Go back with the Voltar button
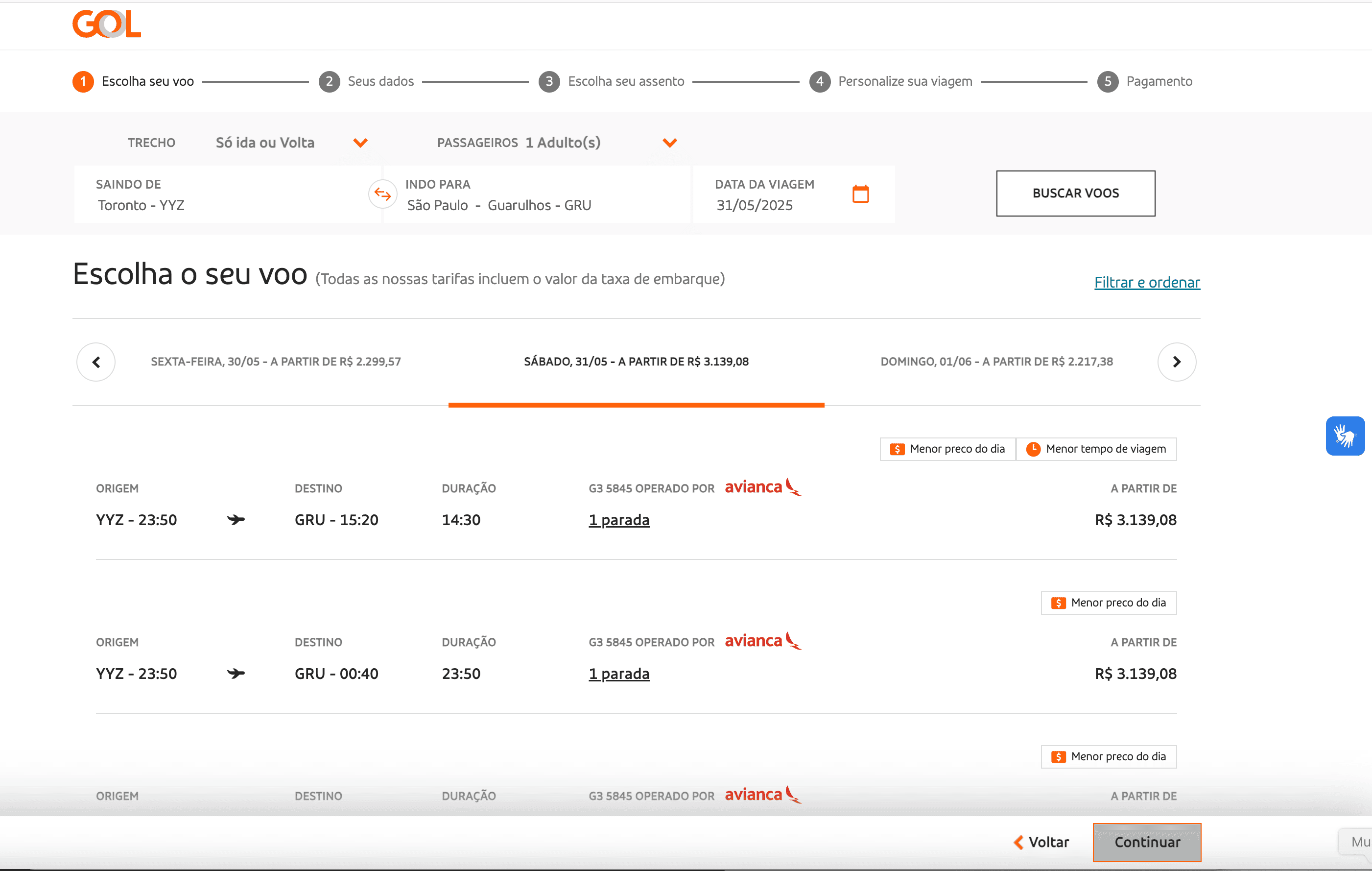The image size is (1372, 871). [x=1041, y=842]
